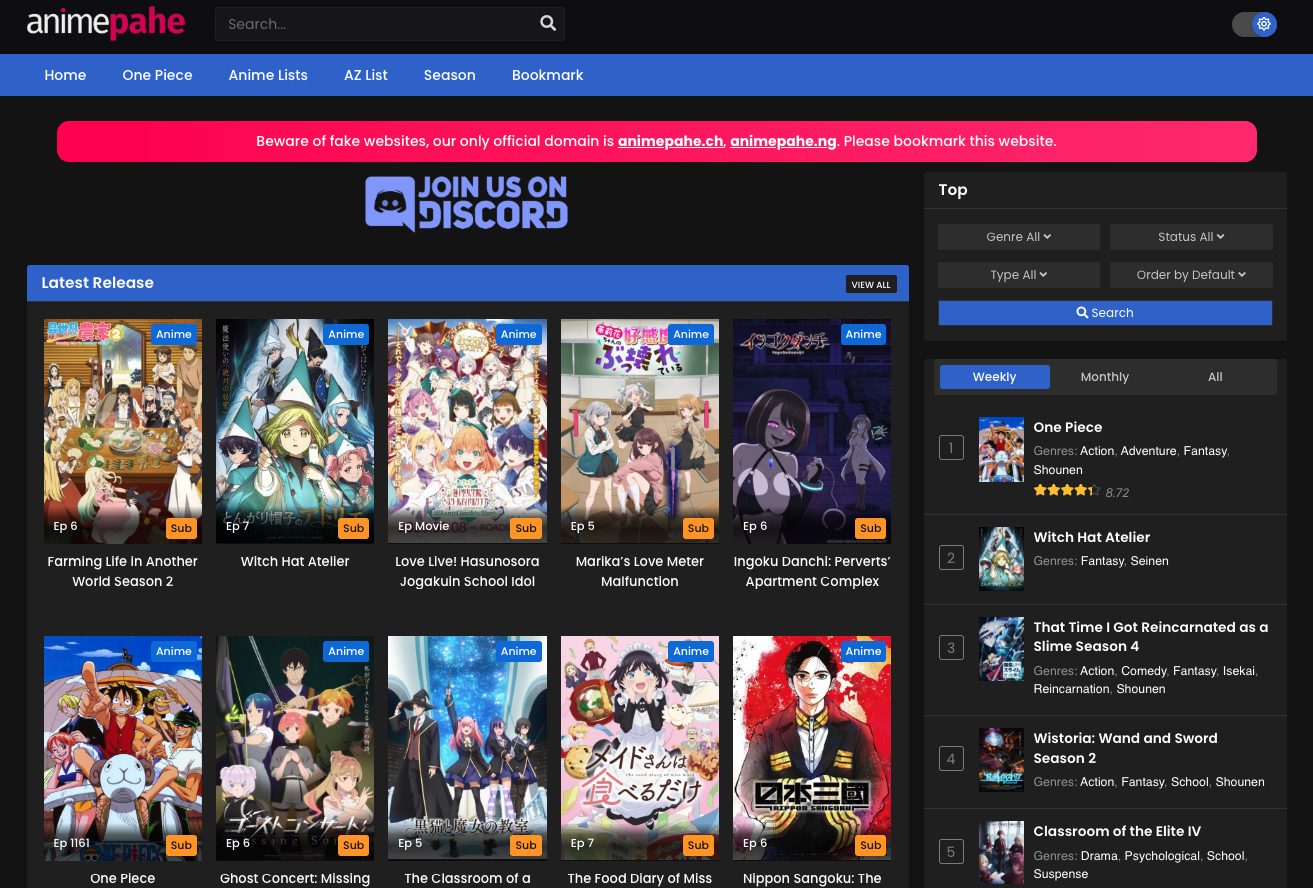Click the Comedy genre link
1313x888 pixels.
(x=1144, y=671)
